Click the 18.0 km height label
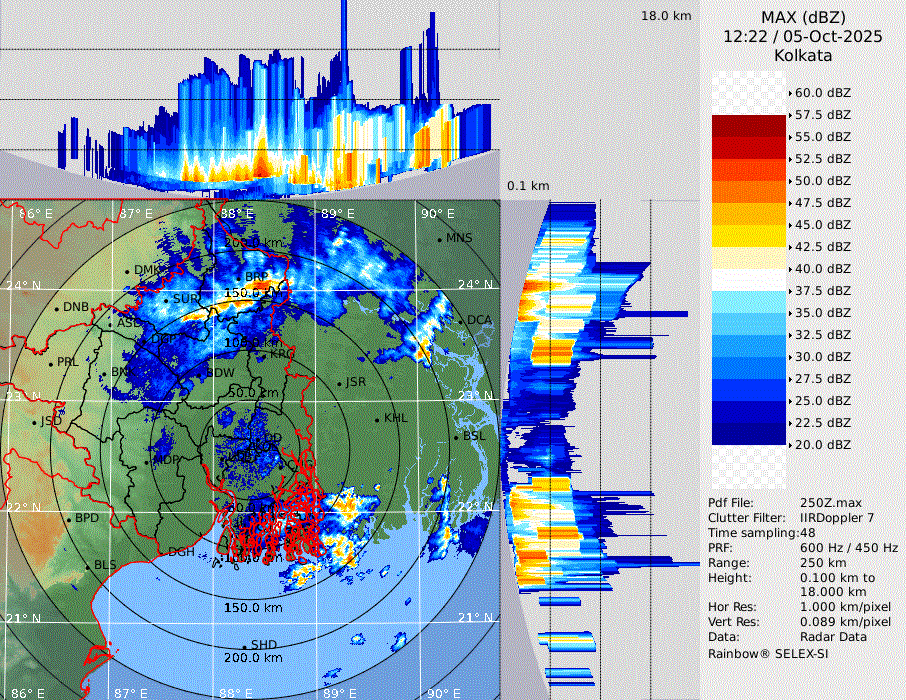The height and width of the screenshot is (700, 906). coord(666,16)
